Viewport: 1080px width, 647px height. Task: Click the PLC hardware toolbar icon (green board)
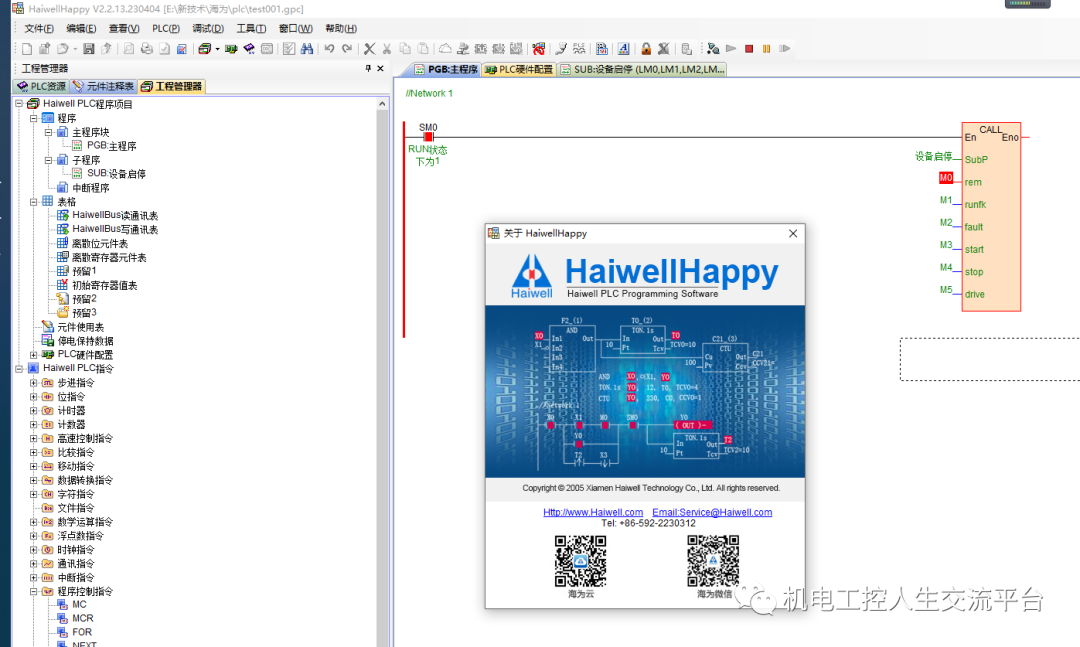231,49
